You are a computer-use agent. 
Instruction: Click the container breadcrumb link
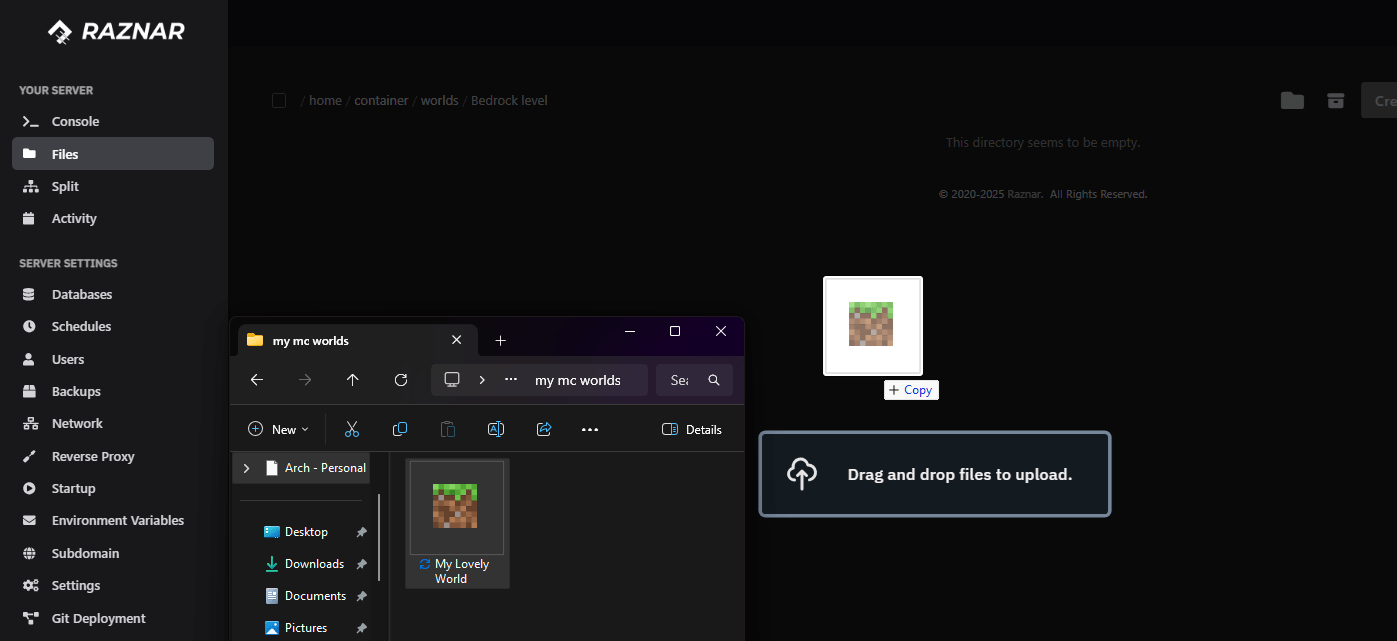381,100
